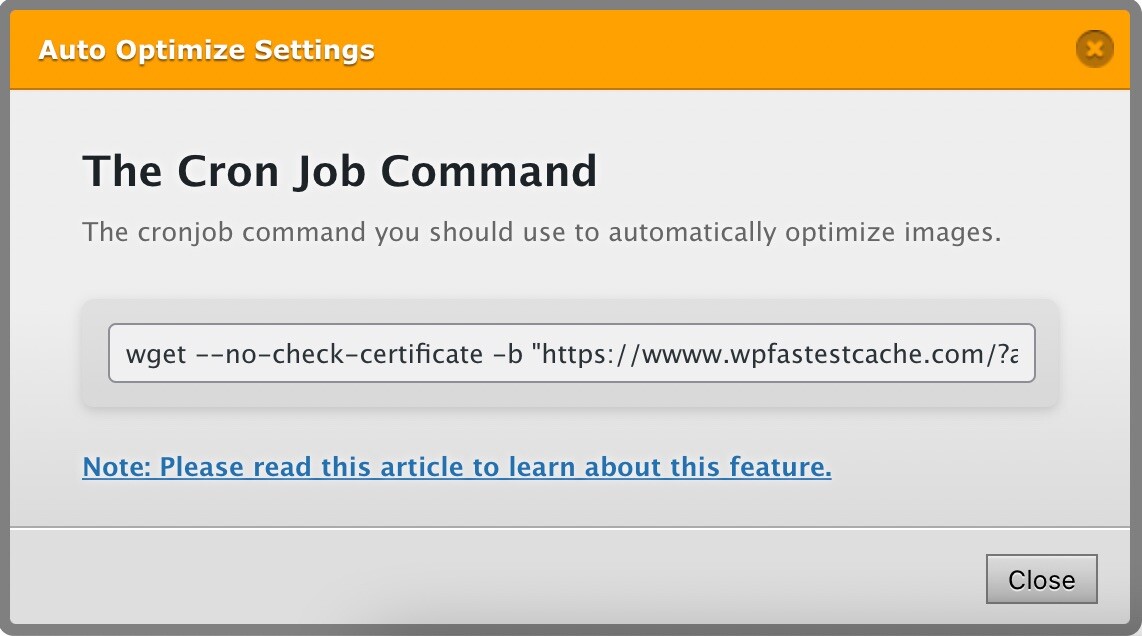The image size is (1142, 636).
Task: Click the word 'Command' in the heading
Action: 489,171
